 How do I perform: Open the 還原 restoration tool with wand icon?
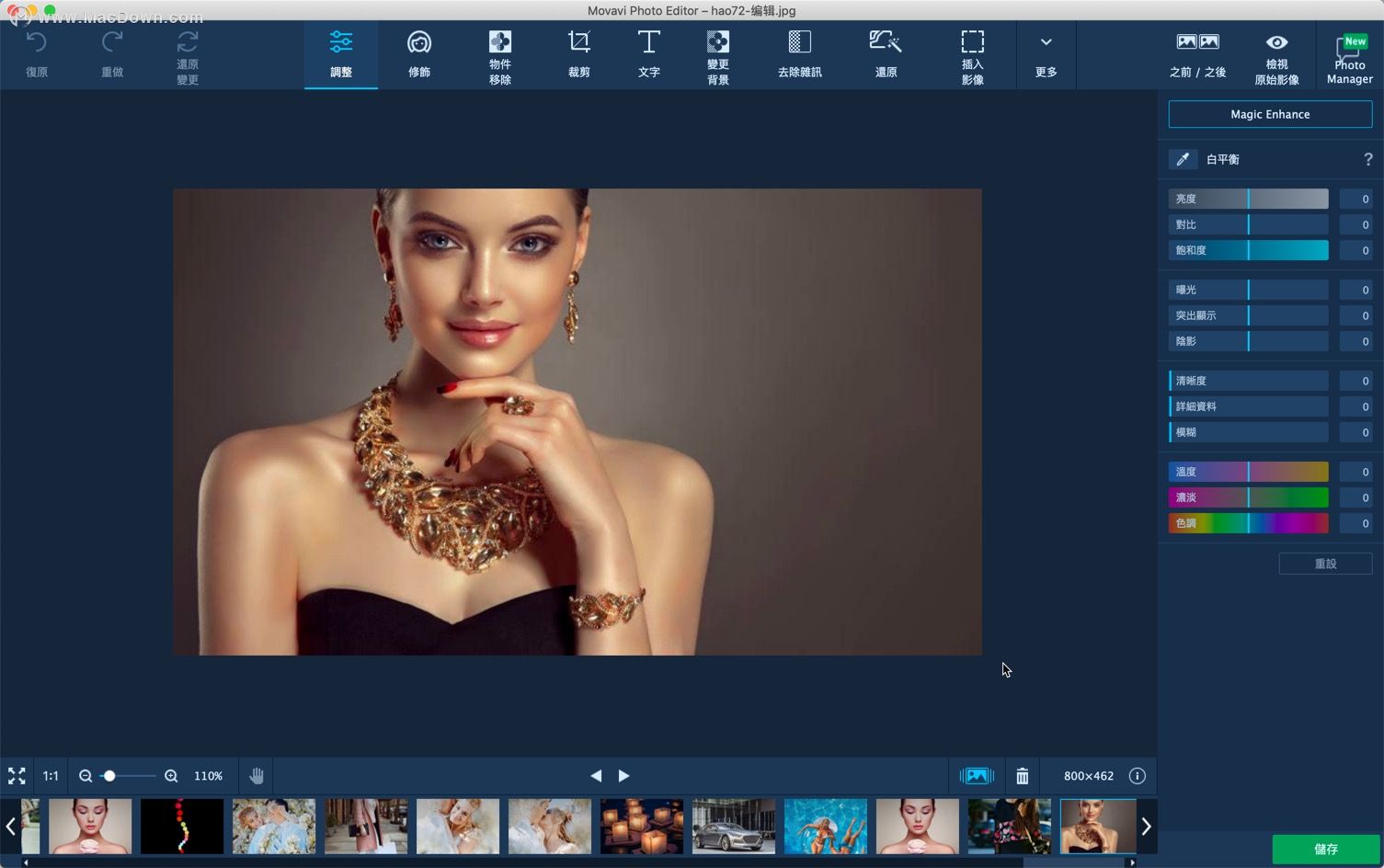click(886, 54)
